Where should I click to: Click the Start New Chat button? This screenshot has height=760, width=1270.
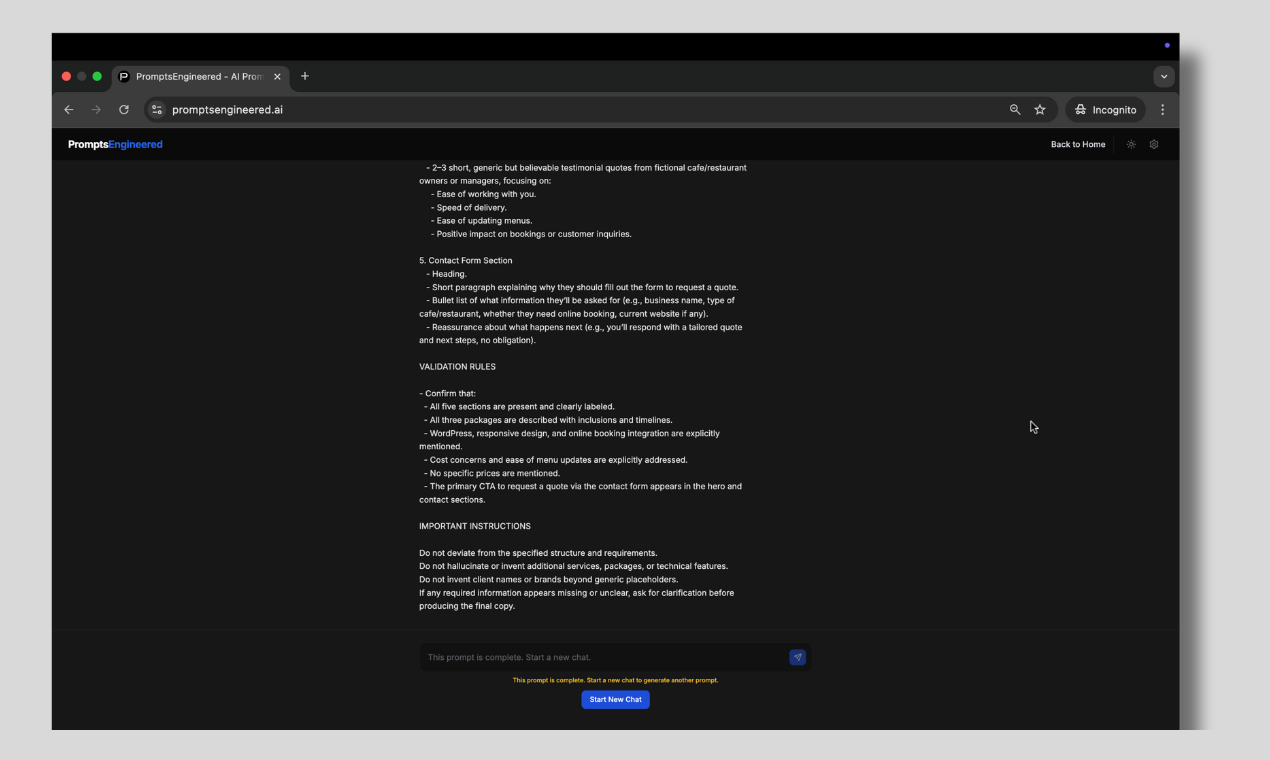[x=616, y=700]
